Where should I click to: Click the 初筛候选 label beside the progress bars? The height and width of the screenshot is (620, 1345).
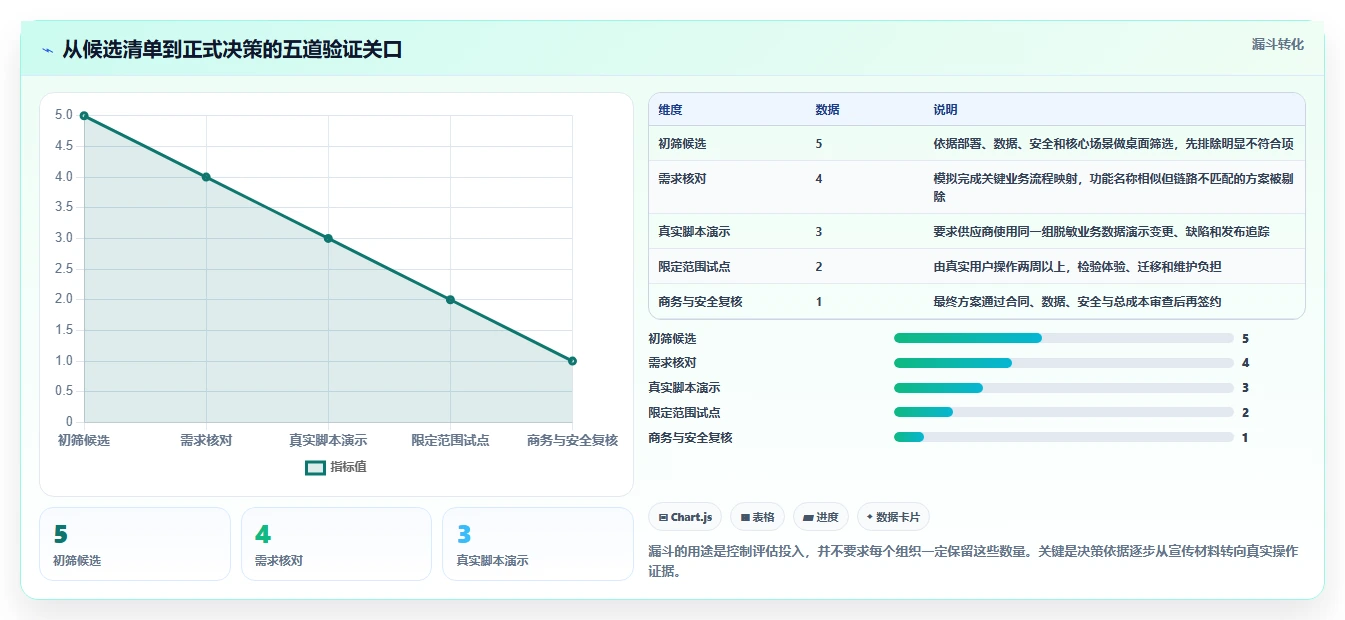(672, 339)
